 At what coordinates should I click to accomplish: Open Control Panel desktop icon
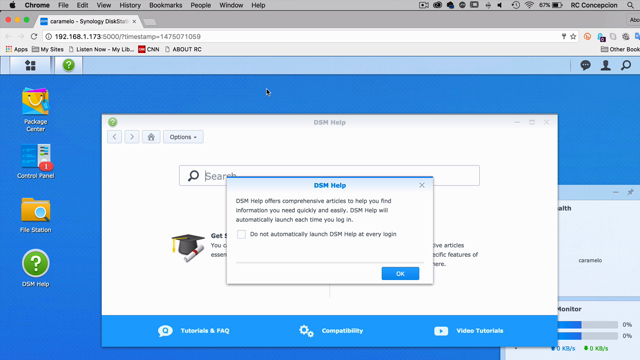(36, 161)
